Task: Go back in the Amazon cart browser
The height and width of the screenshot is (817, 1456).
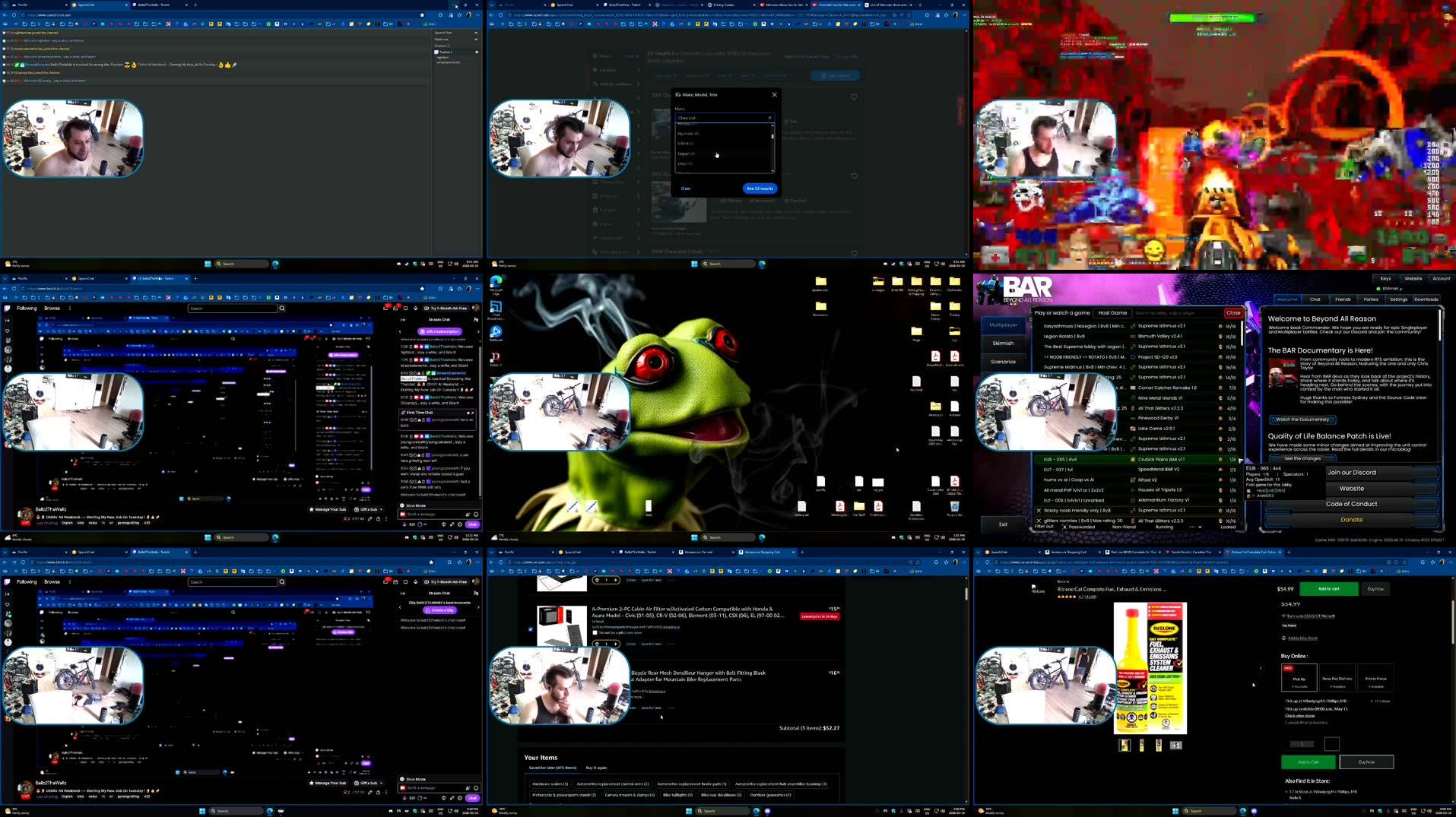Action: [x=491, y=562]
